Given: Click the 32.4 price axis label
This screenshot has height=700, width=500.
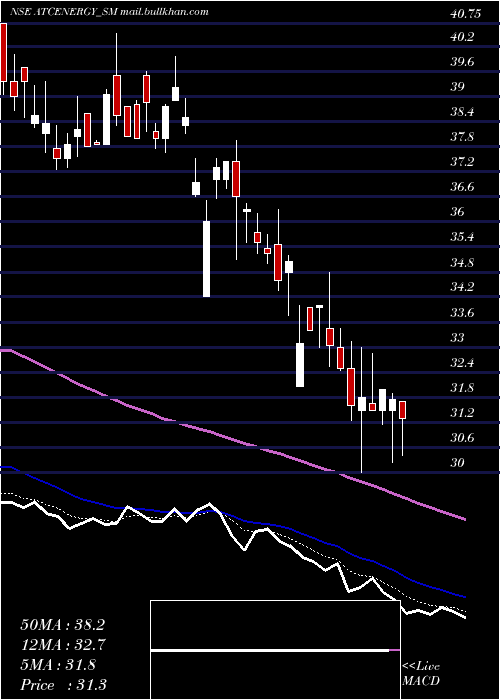Looking at the screenshot, I should pos(462,362).
